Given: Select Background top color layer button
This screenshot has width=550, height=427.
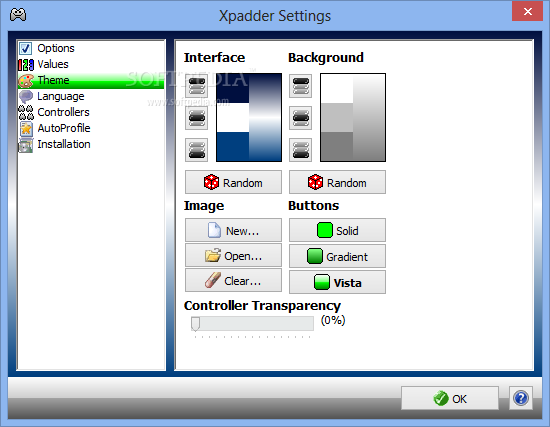Looking at the screenshot, I should click(x=301, y=86).
